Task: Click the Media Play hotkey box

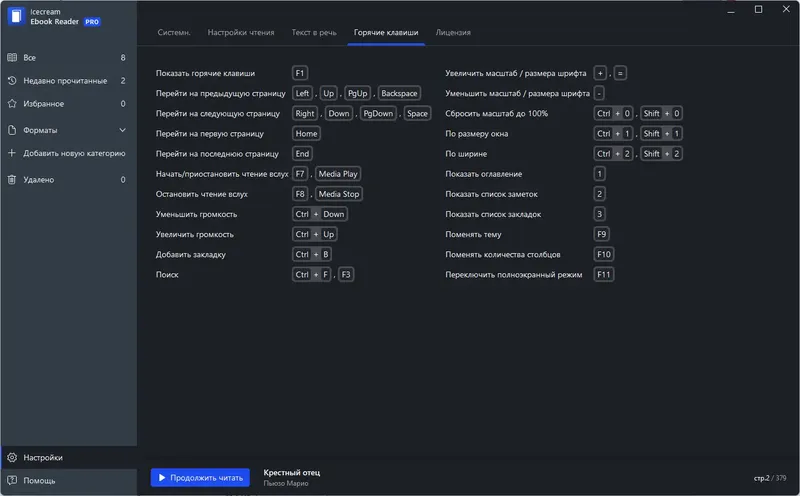Action: click(338, 174)
